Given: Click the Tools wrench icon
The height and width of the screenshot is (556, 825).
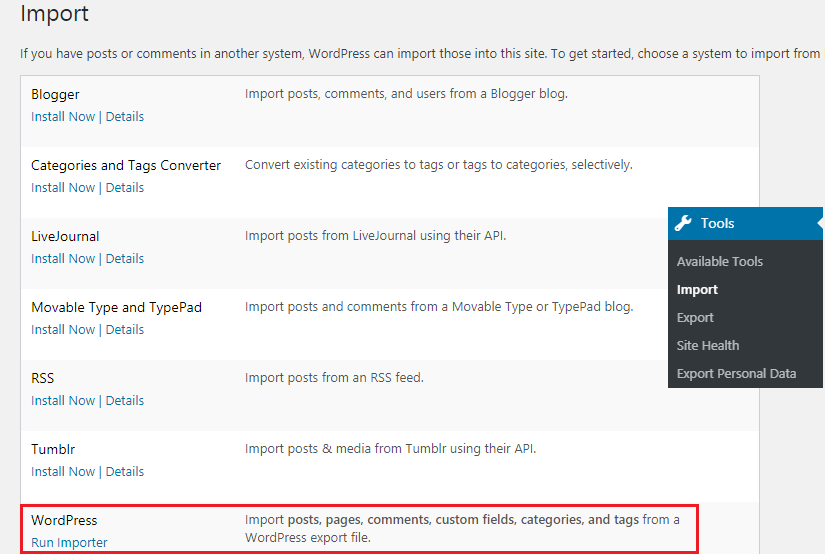Looking at the screenshot, I should (x=683, y=223).
